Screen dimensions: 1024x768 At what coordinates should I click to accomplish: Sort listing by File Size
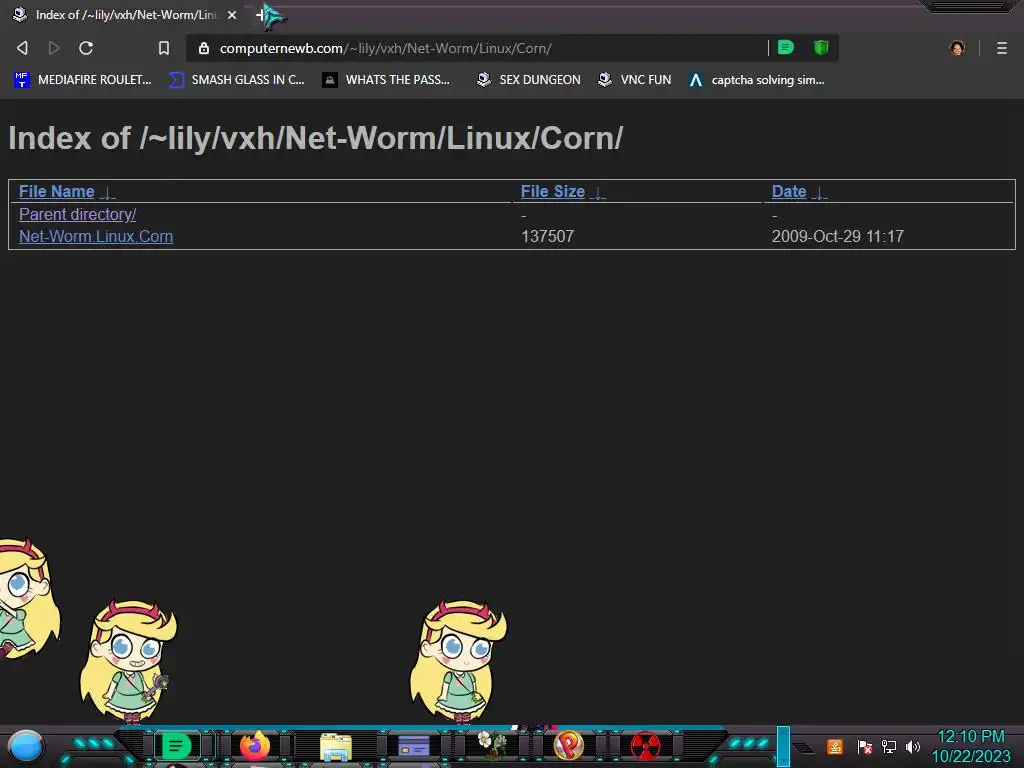pyautogui.click(x=552, y=191)
